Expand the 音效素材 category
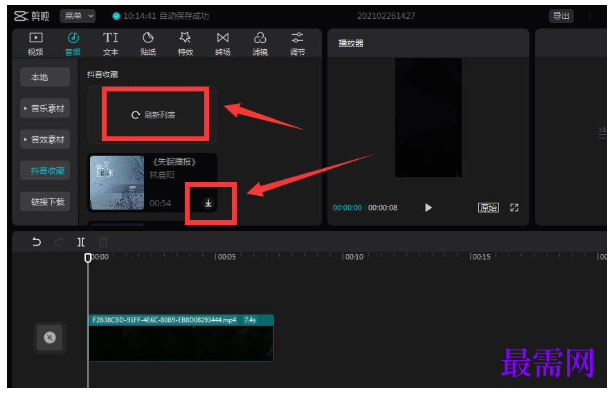 click(x=45, y=139)
